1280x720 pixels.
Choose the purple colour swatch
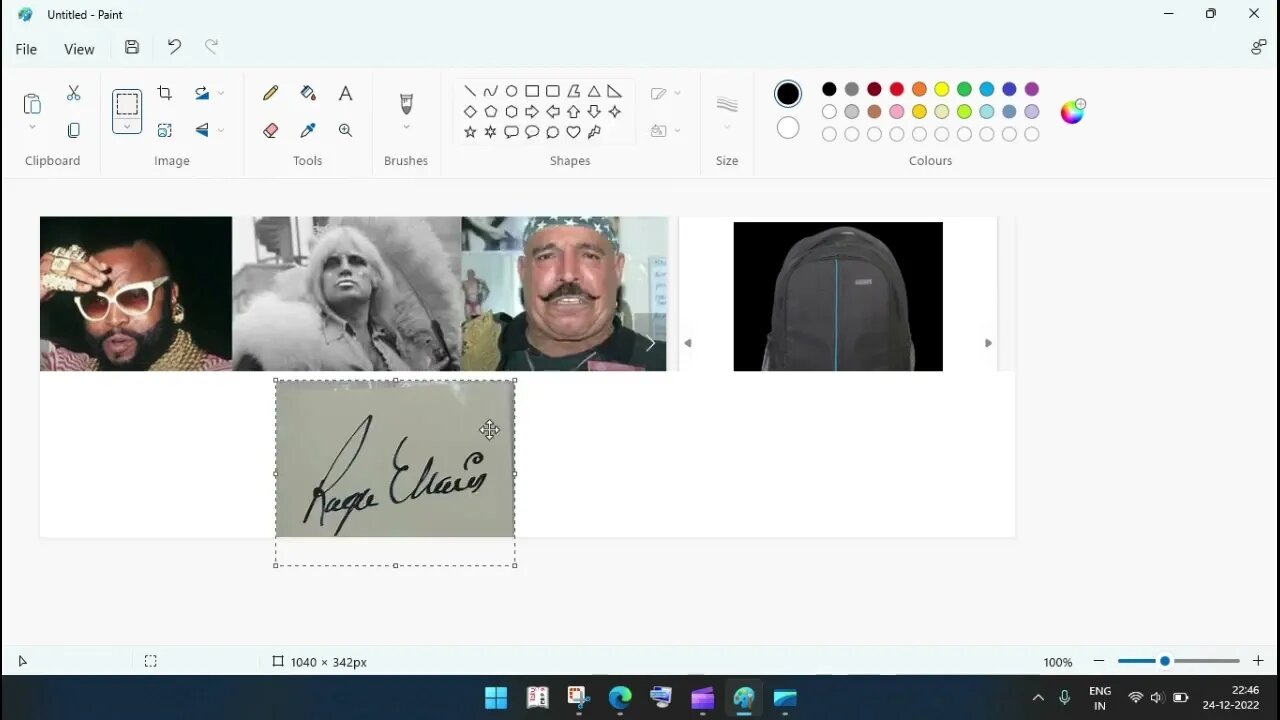(1032, 89)
